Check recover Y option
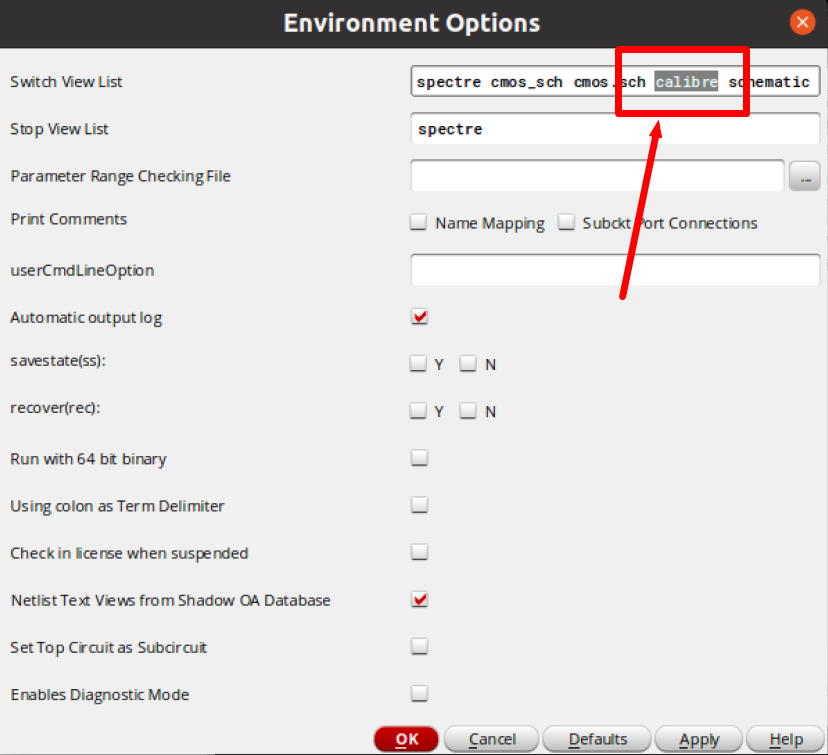 pos(418,410)
